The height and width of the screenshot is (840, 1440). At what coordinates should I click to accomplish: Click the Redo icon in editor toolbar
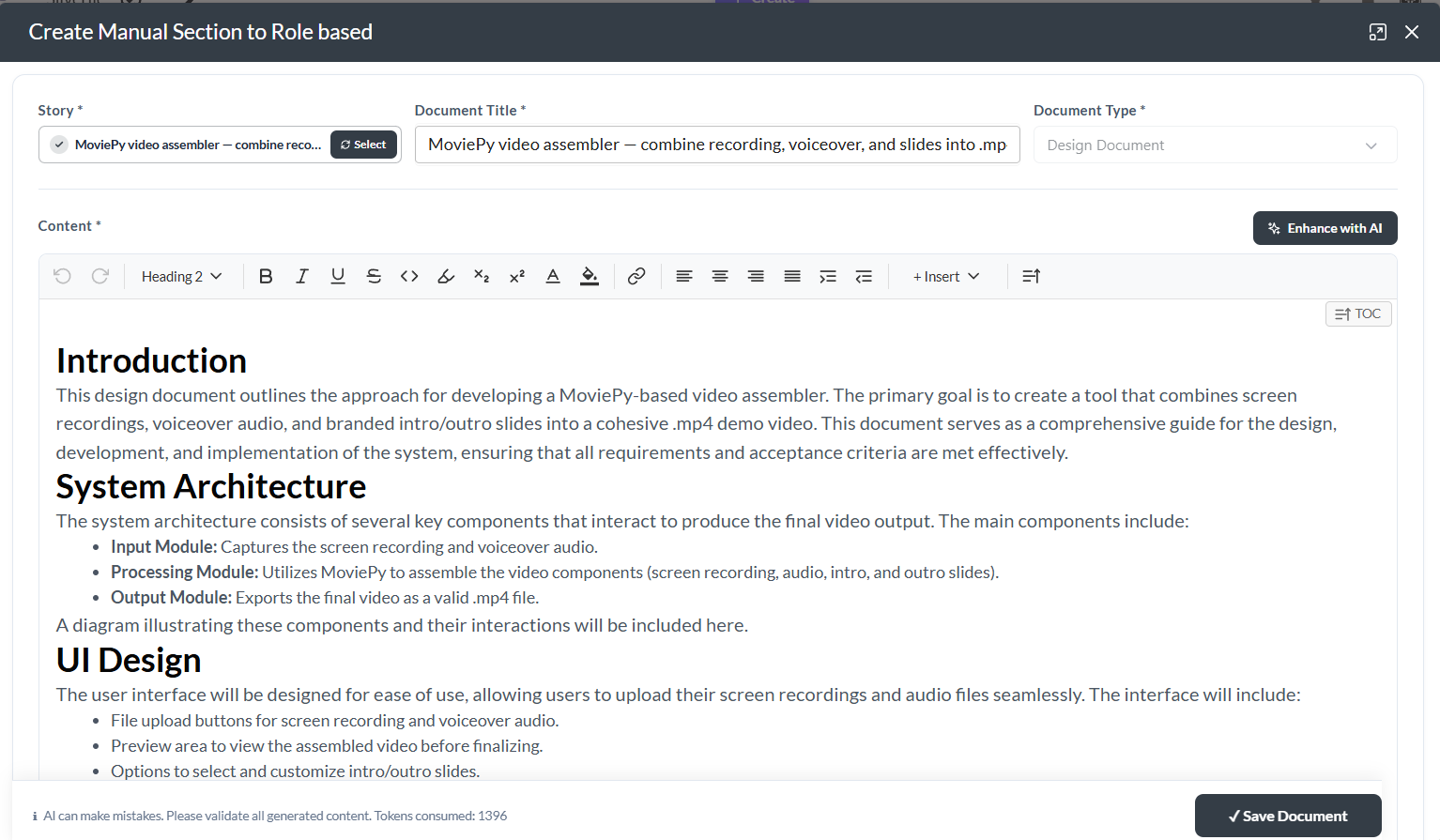coord(100,276)
